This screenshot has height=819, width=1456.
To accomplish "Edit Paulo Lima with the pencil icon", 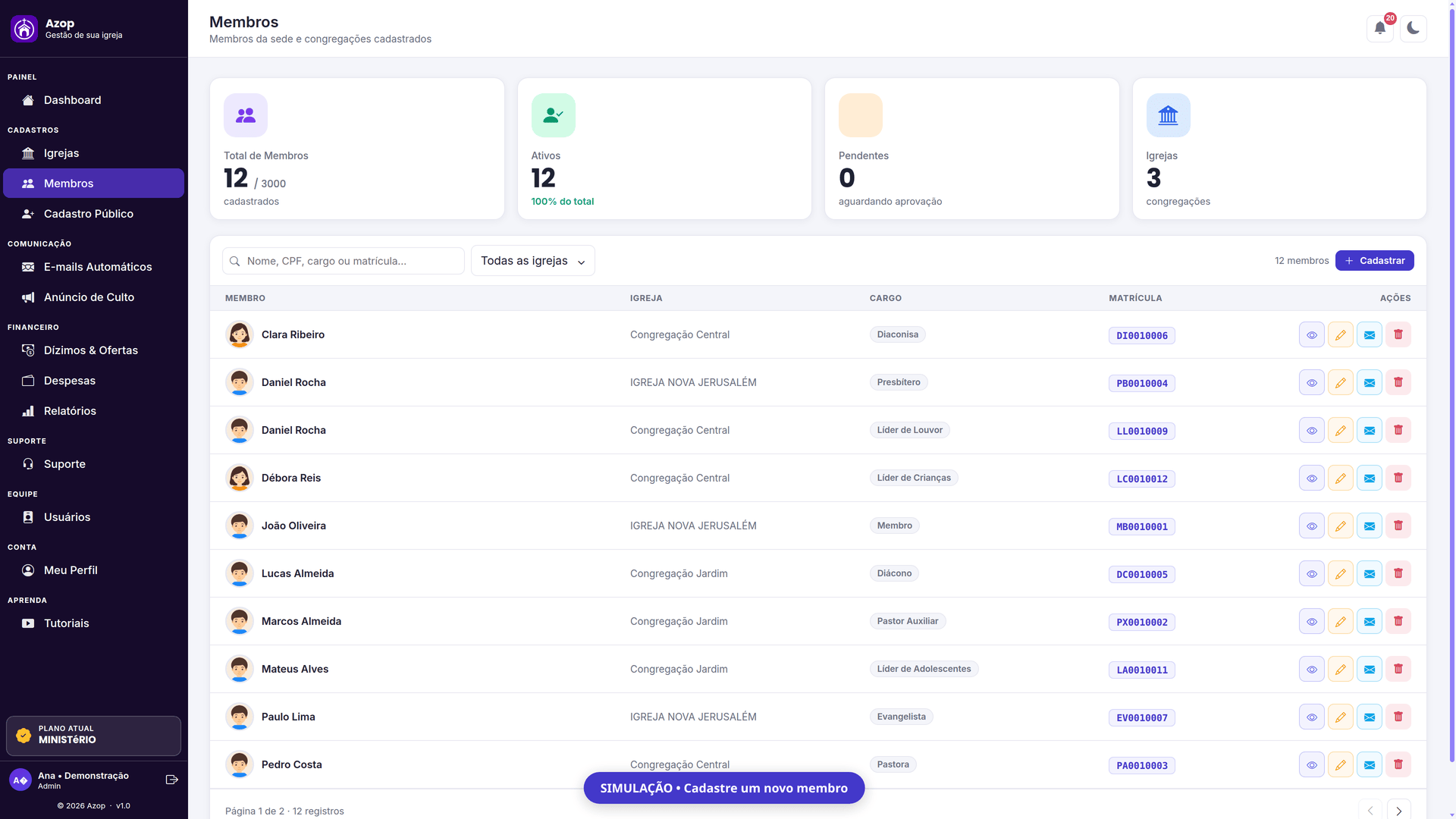I will [1341, 717].
